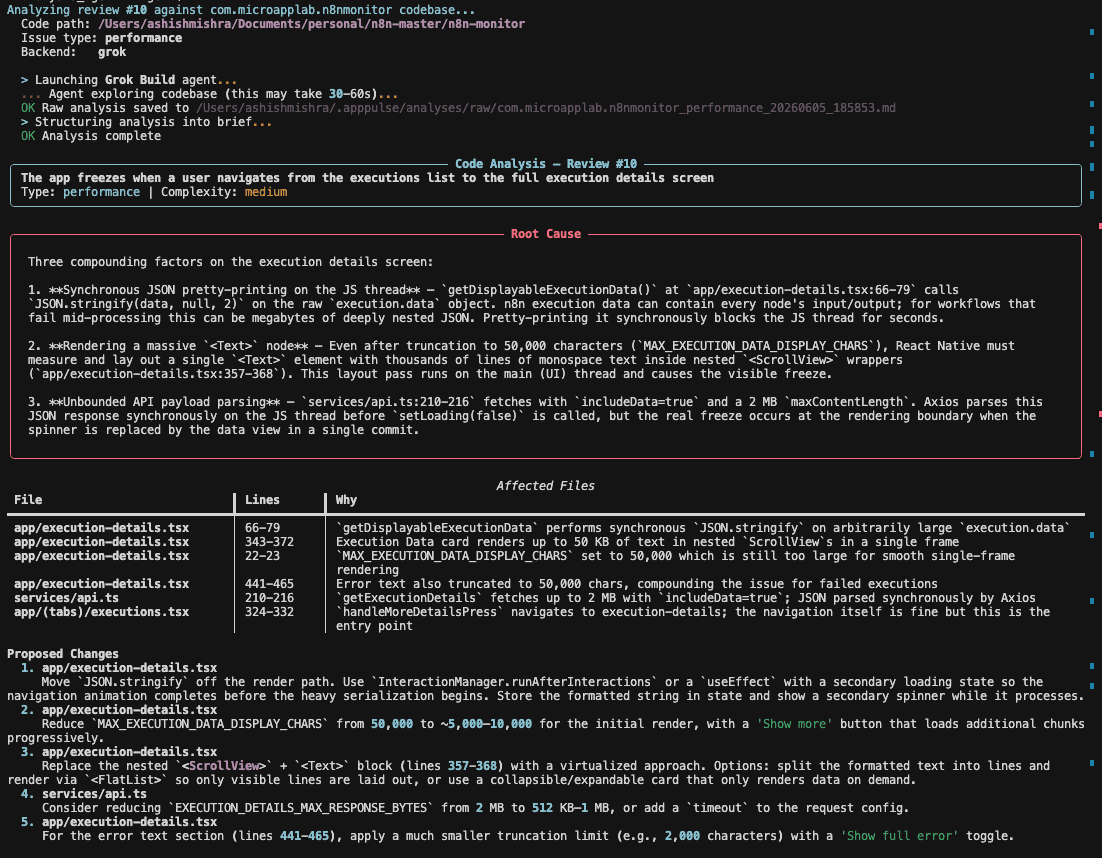Click the 'Why' column header
1102x858 pixels.
click(x=346, y=500)
